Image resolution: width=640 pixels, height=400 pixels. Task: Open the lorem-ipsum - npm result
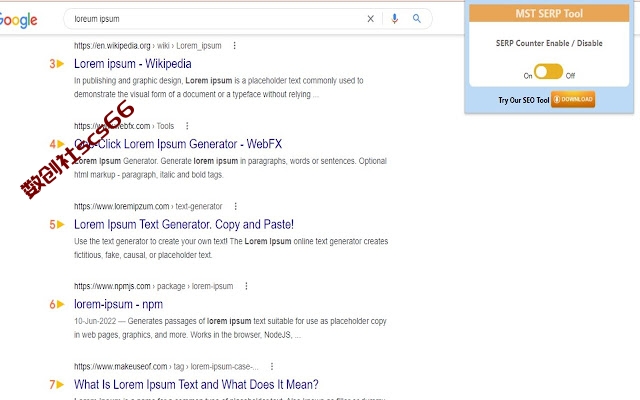point(118,304)
